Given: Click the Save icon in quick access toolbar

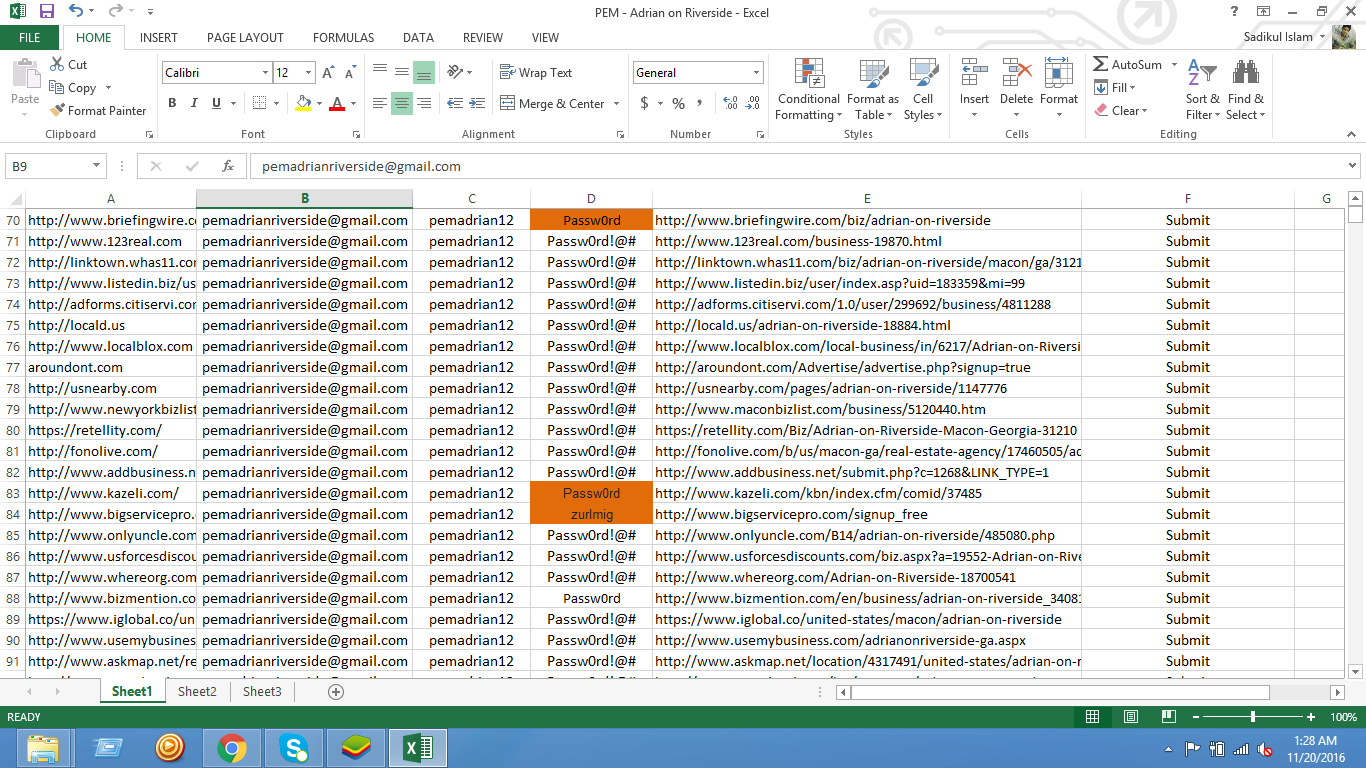Looking at the screenshot, I should point(46,11).
